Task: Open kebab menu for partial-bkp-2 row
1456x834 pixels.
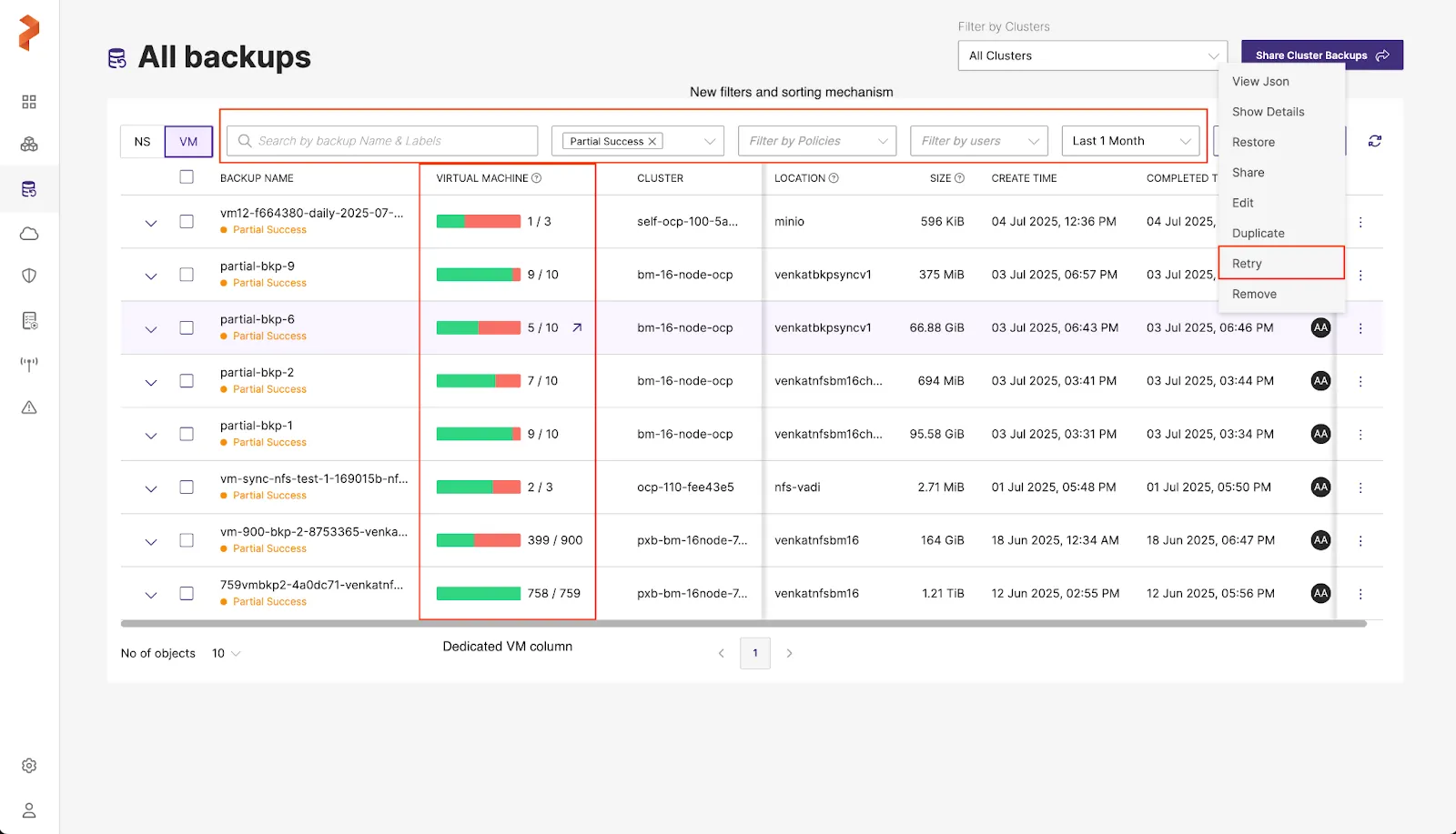Action: pos(1360,382)
